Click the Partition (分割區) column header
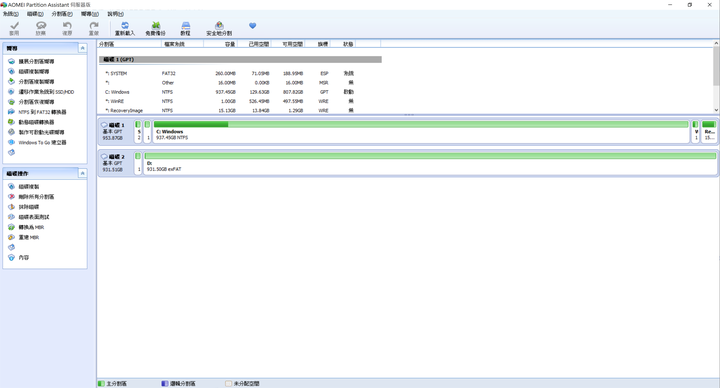 (x=129, y=44)
